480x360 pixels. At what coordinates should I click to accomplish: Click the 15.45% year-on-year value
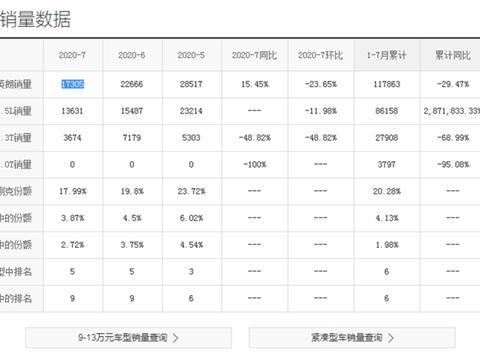[255, 84]
